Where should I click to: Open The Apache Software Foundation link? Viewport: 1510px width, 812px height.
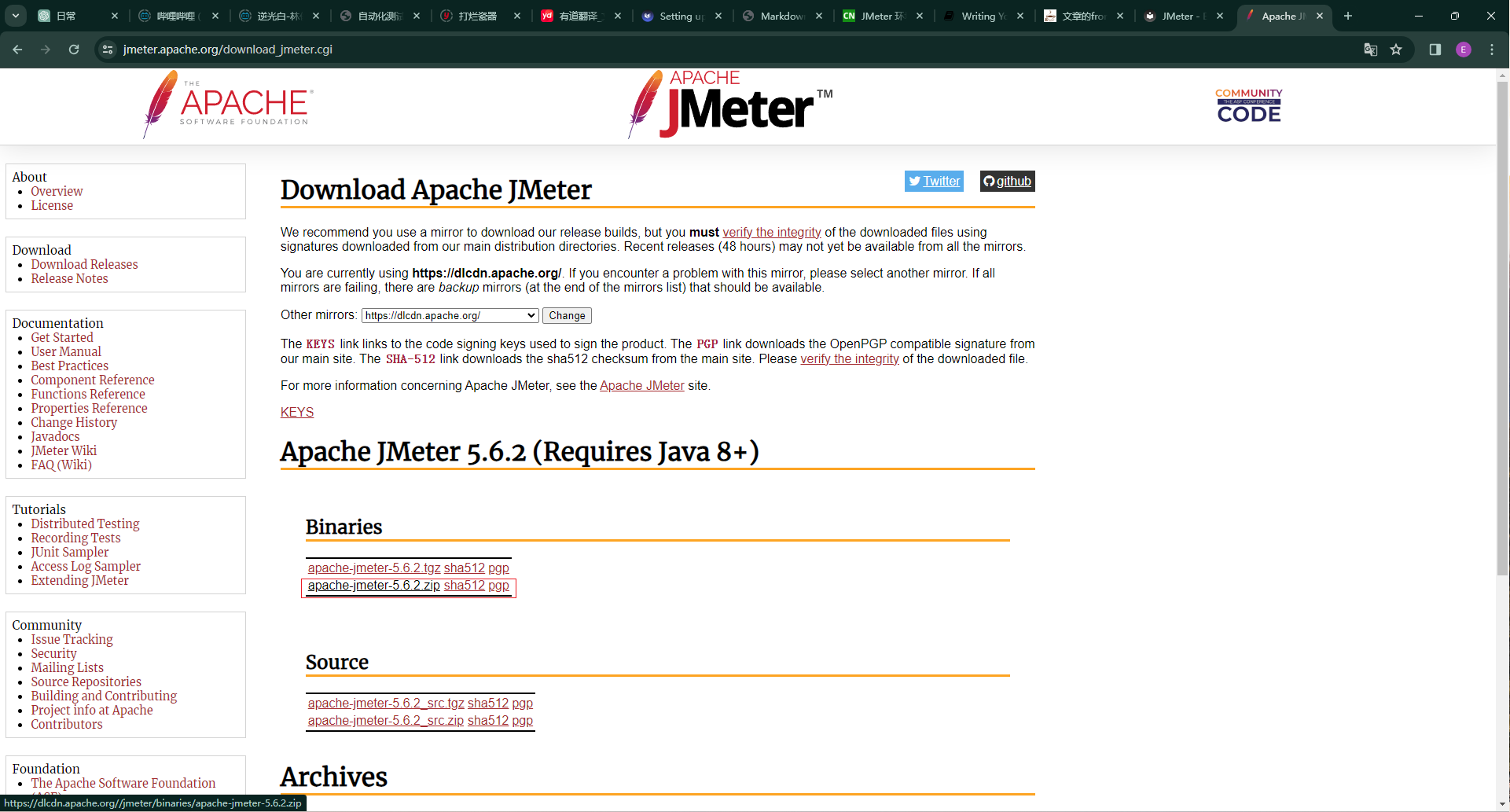(x=123, y=783)
